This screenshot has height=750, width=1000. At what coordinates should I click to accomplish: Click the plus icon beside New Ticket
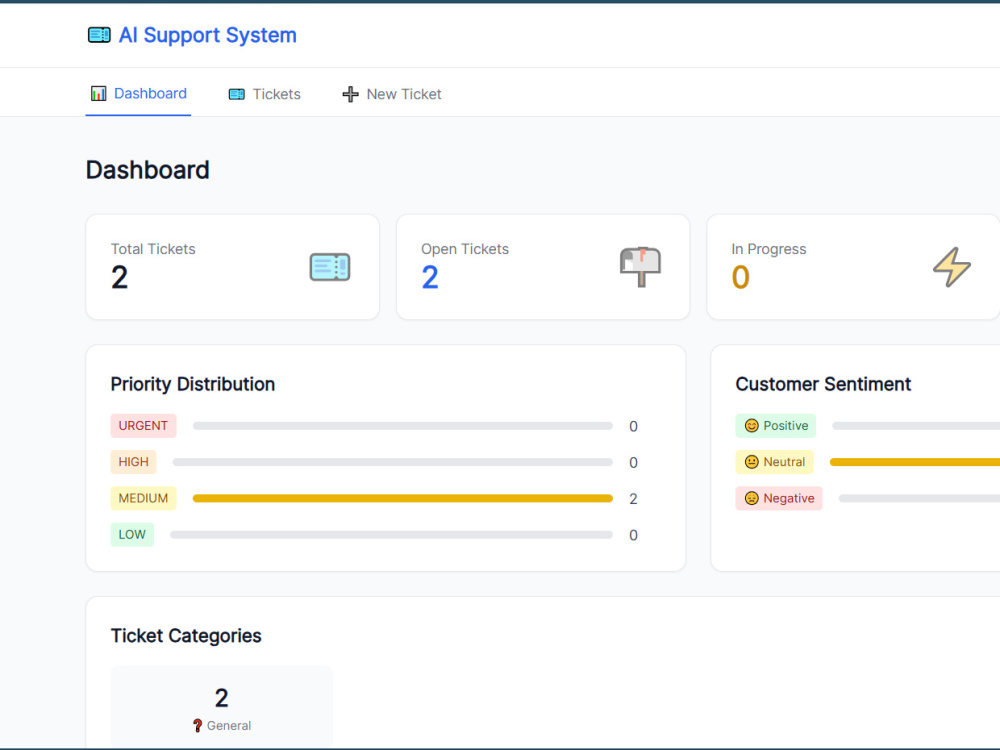pos(350,94)
